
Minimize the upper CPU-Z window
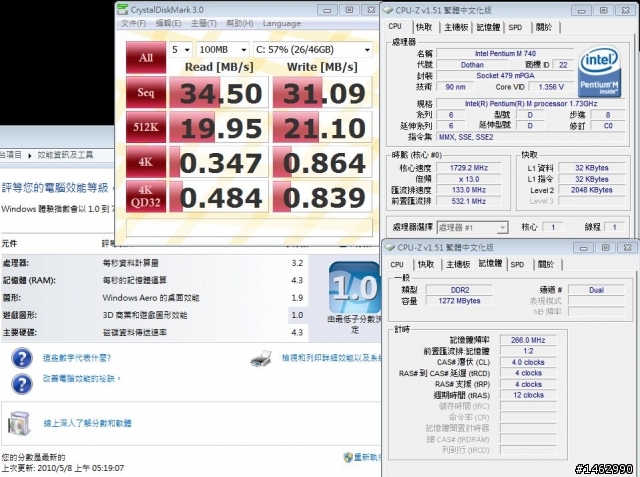(581, 11)
